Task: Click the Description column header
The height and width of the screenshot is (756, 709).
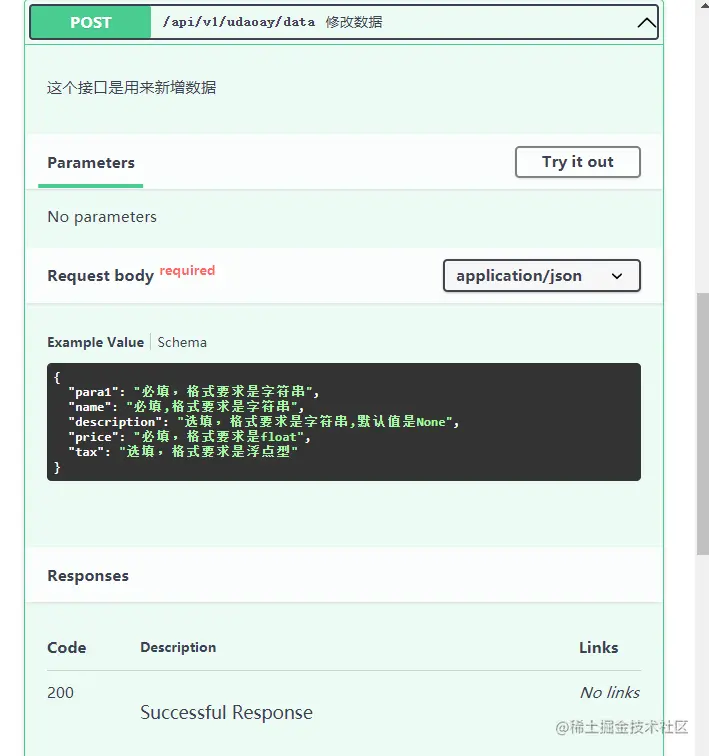Action: [178, 648]
